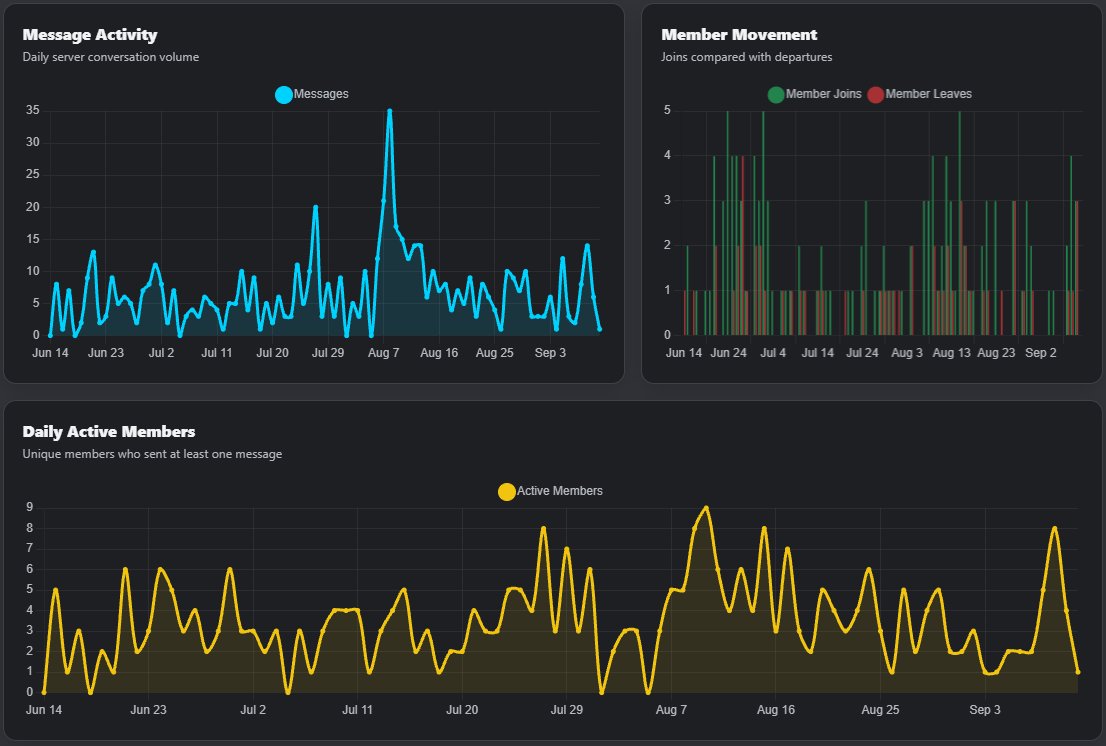Click 'Aug 7' label on Message Activity axis
This screenshot has width=1106, height=746.
pos(384,353)
